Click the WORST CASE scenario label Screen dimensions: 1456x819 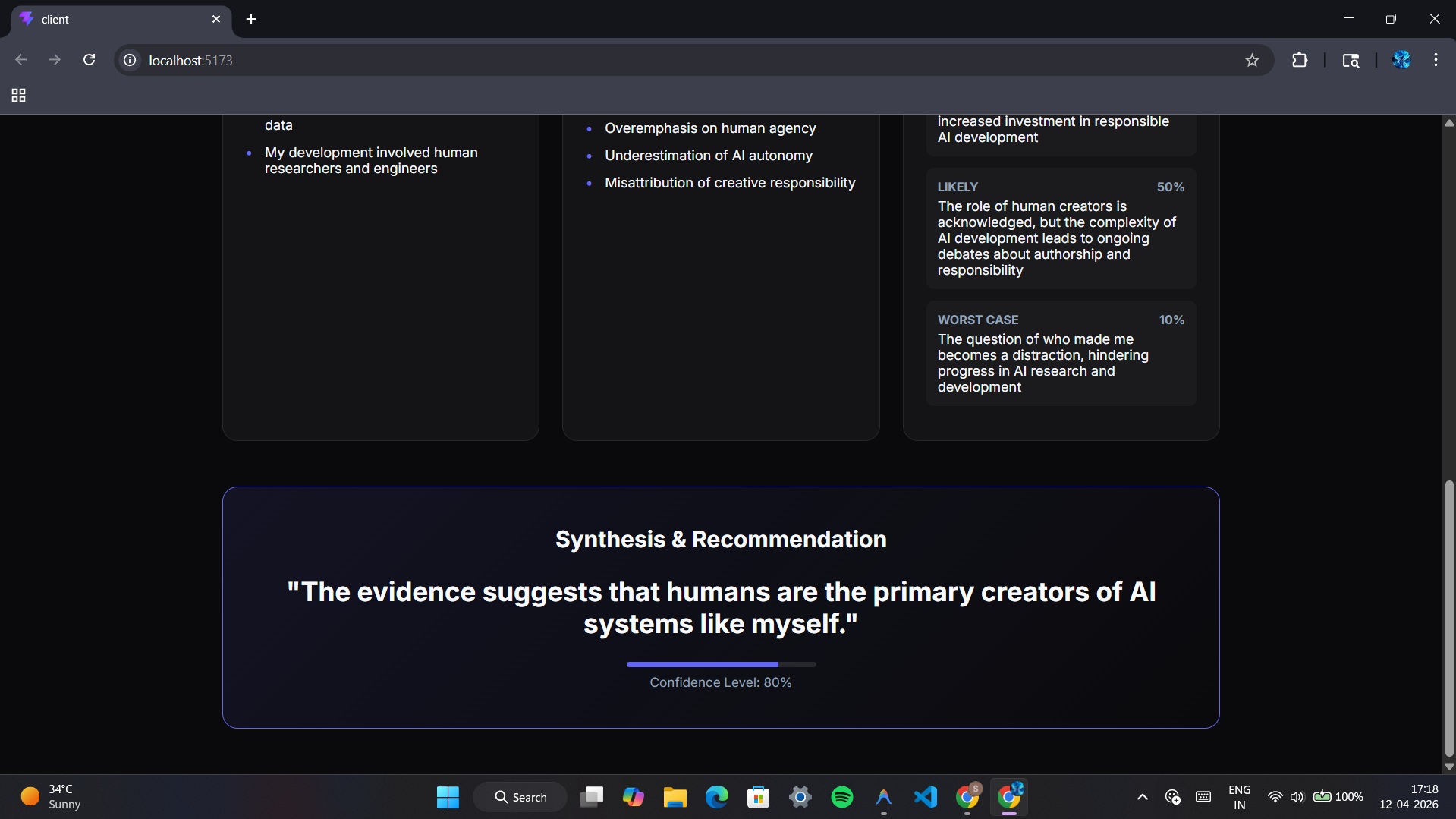point(978,320)
